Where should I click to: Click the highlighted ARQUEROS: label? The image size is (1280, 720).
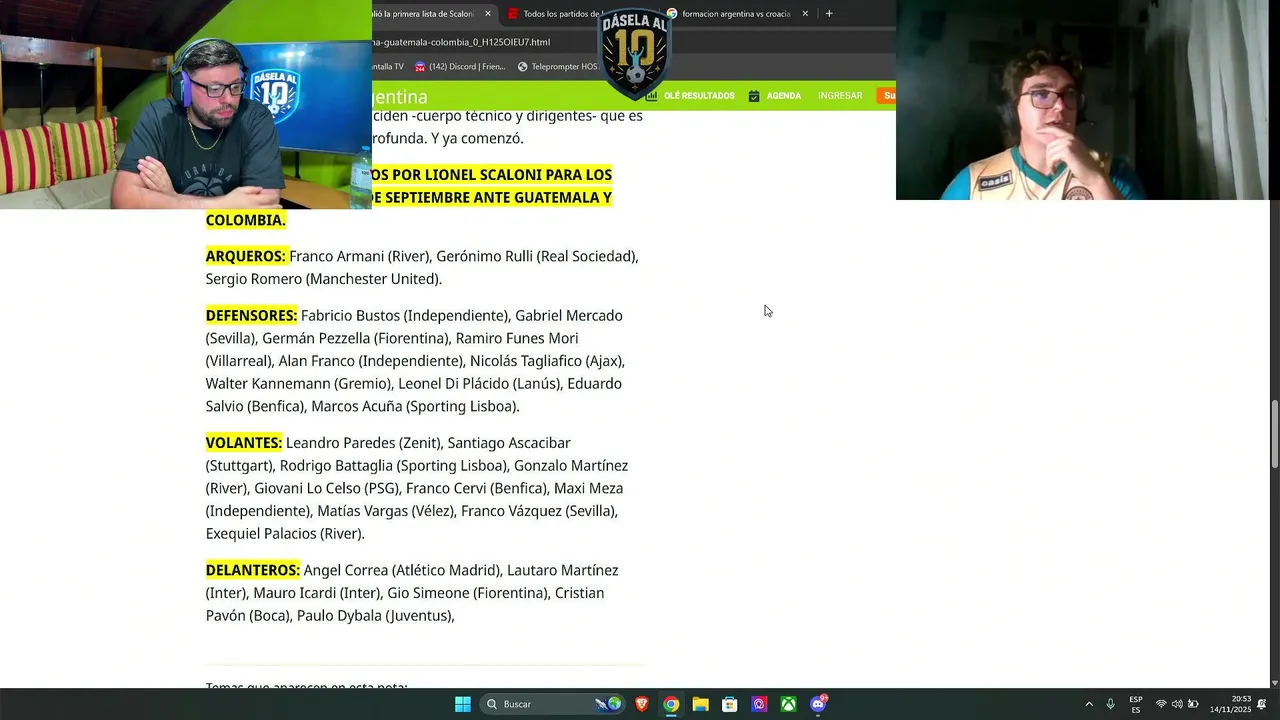coord(246,256)
